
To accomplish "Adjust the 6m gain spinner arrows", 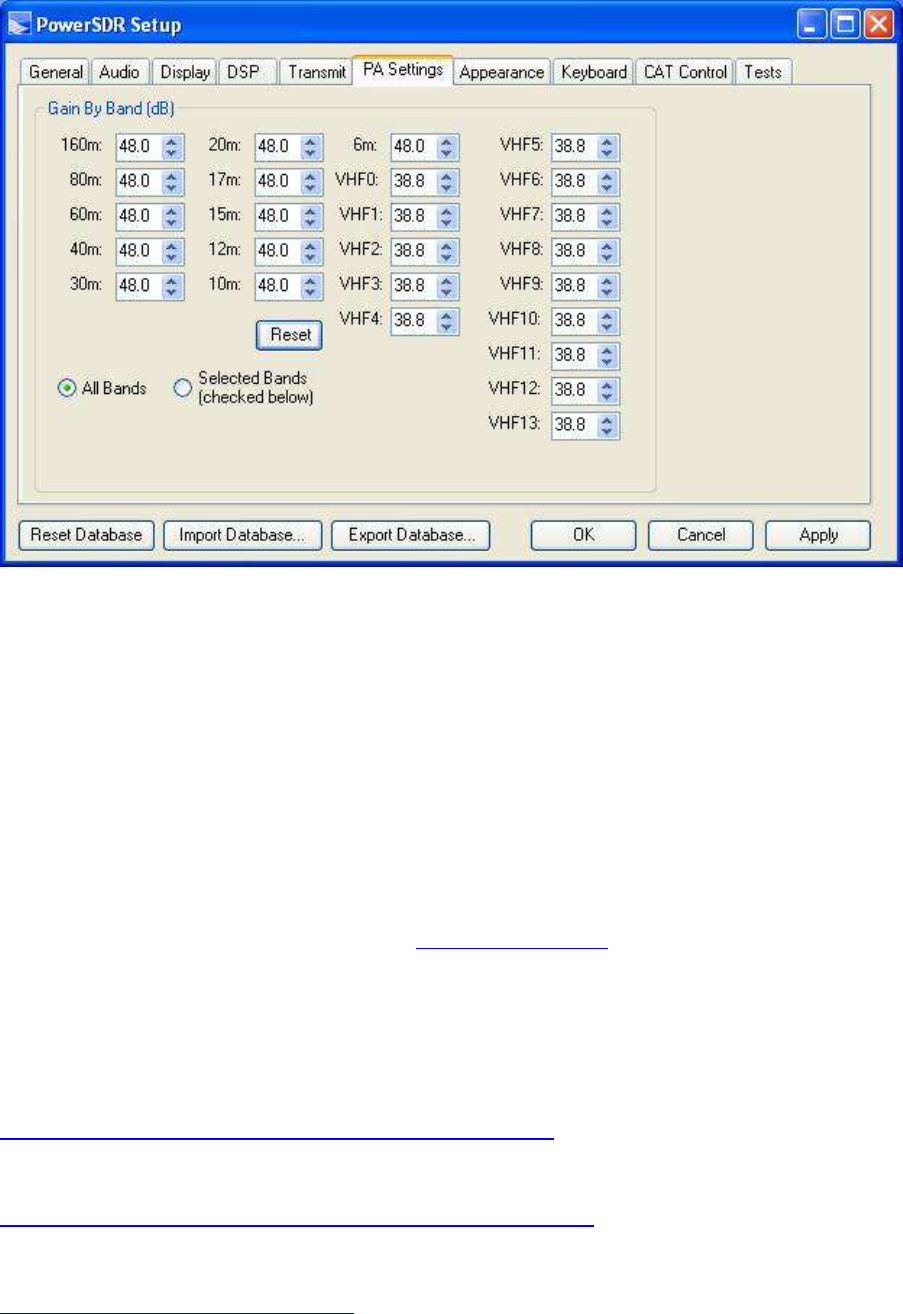I will (448, 147).
